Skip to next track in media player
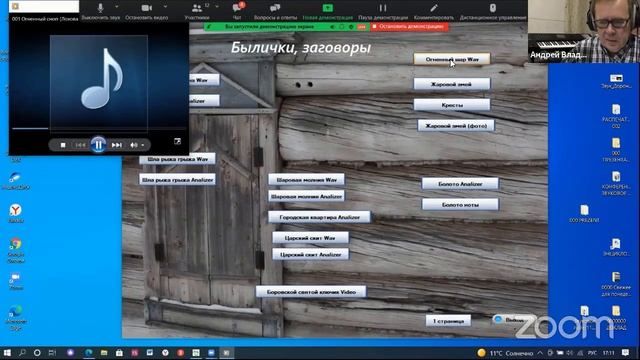This screenshot has height=360, width=640. (116, 145)
